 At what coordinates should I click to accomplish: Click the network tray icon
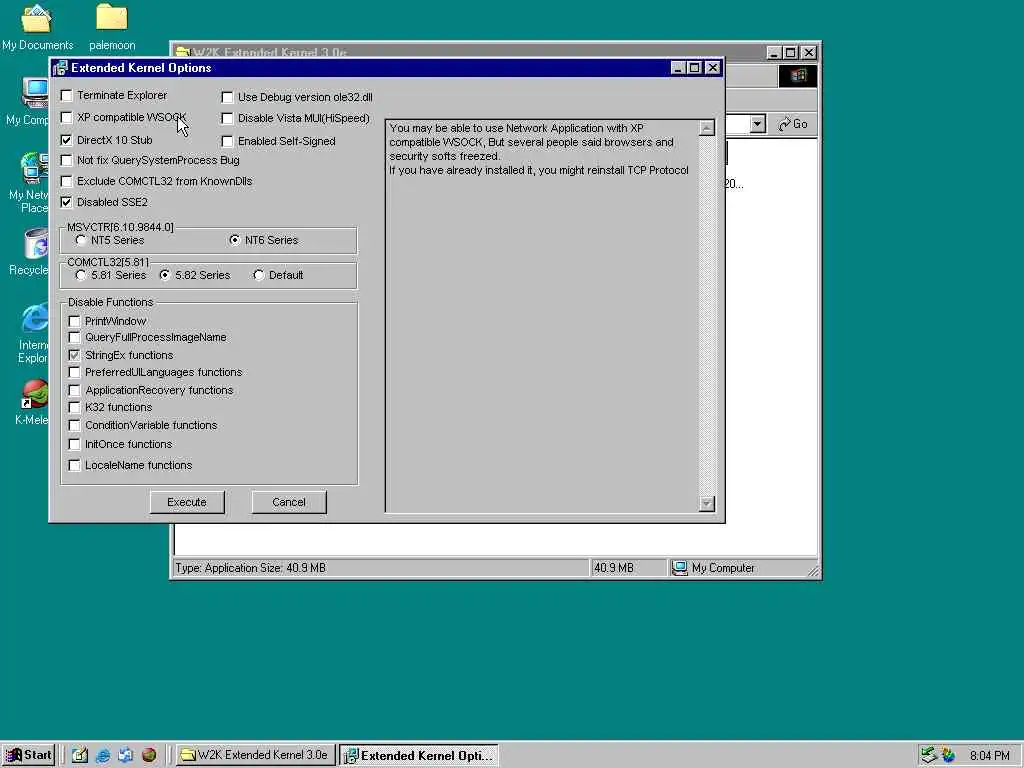tap(928, 755)
